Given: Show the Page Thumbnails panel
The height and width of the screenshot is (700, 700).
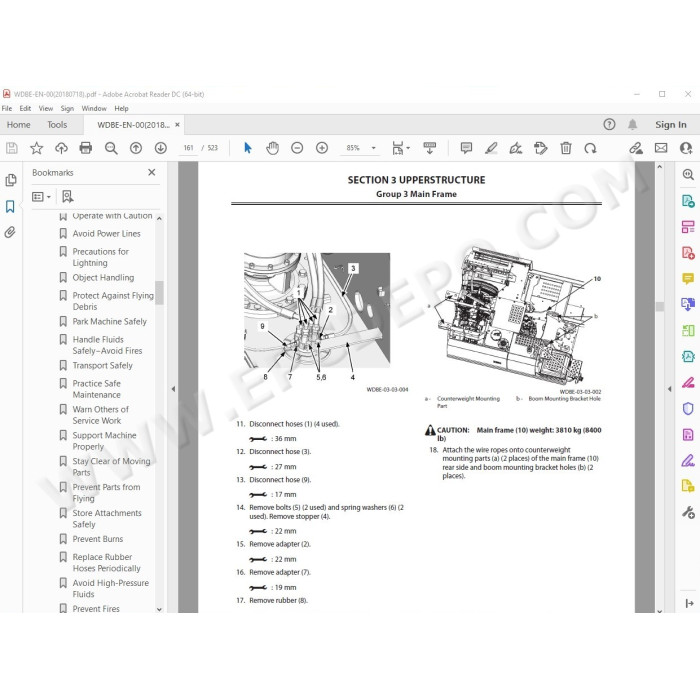Looking at the screenshot, I should pos(10,180).
